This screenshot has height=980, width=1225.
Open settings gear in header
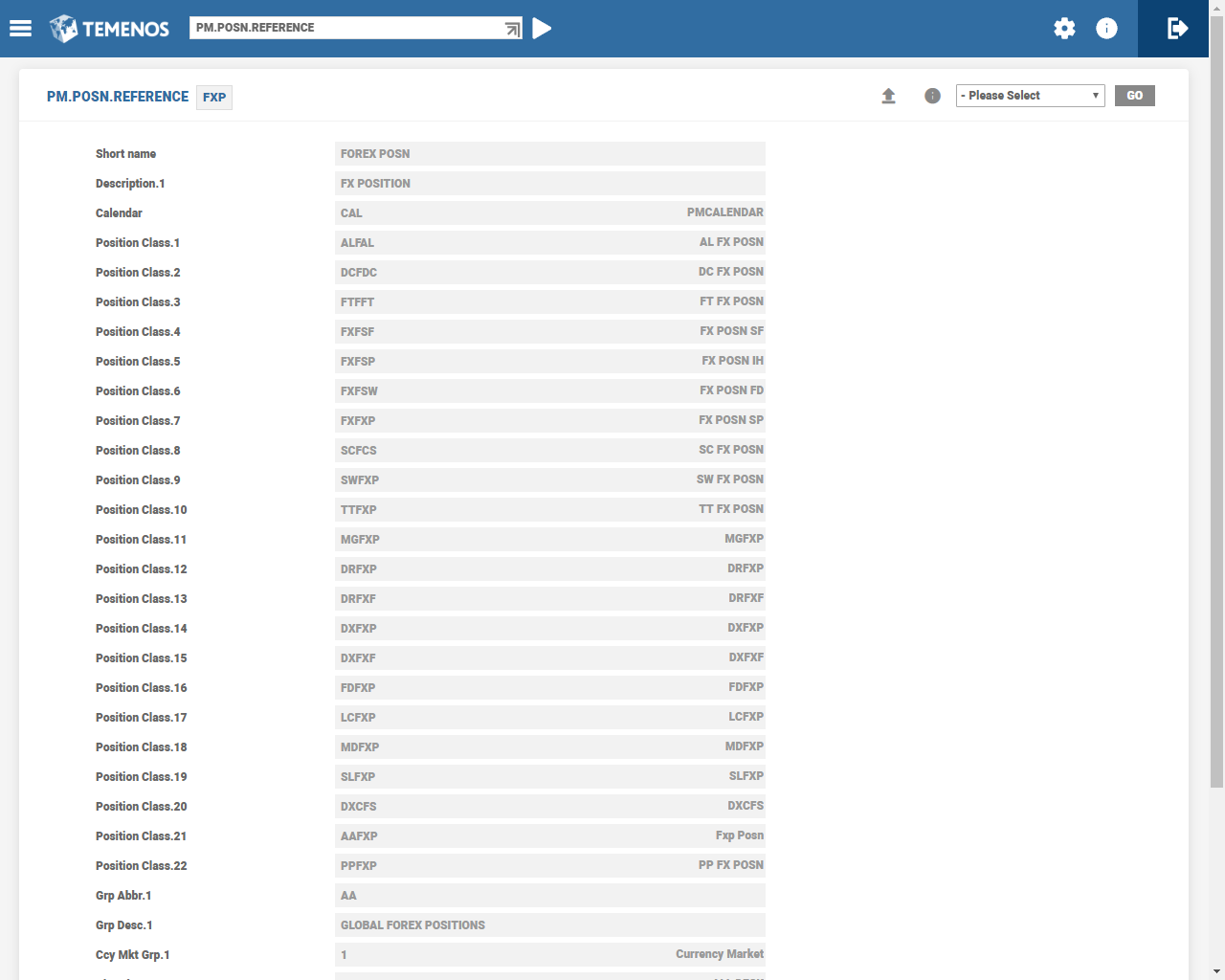(x=1064, y=29)
